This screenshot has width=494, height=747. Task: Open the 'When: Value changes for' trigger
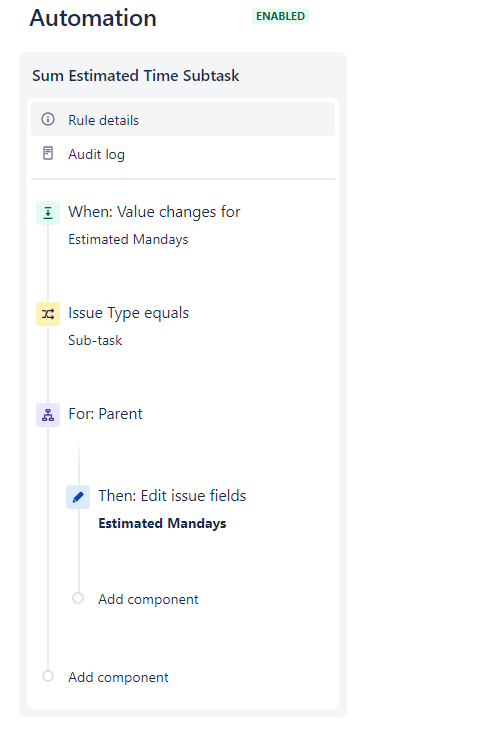click(x=154, y=212)
